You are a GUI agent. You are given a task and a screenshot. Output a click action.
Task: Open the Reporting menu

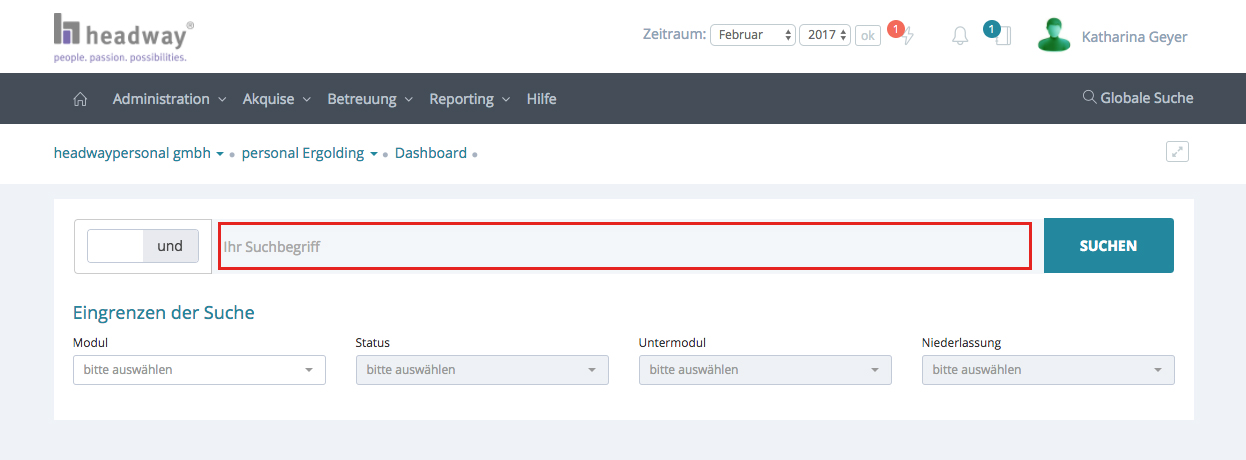coord(469,99)
